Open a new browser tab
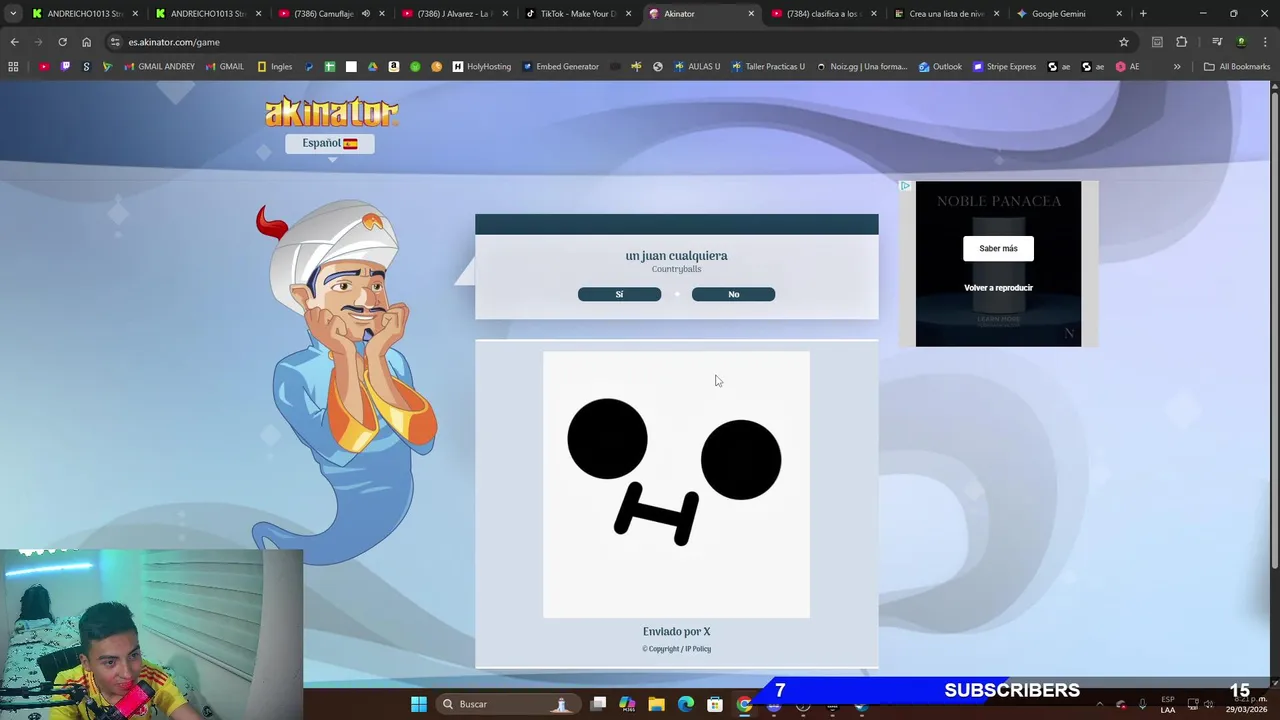 [1143, 14]
